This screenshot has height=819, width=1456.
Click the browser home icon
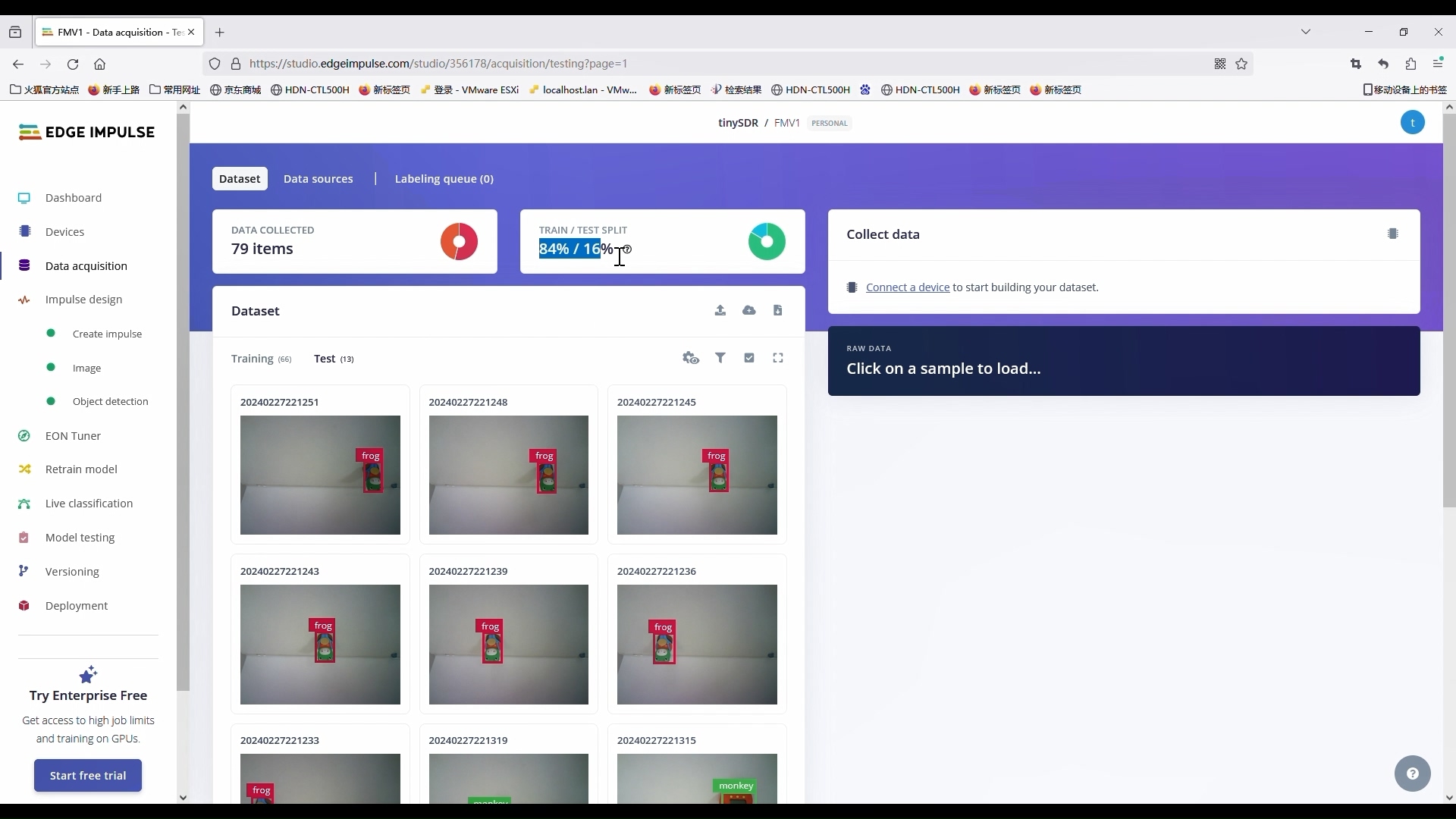click(100, 64)
